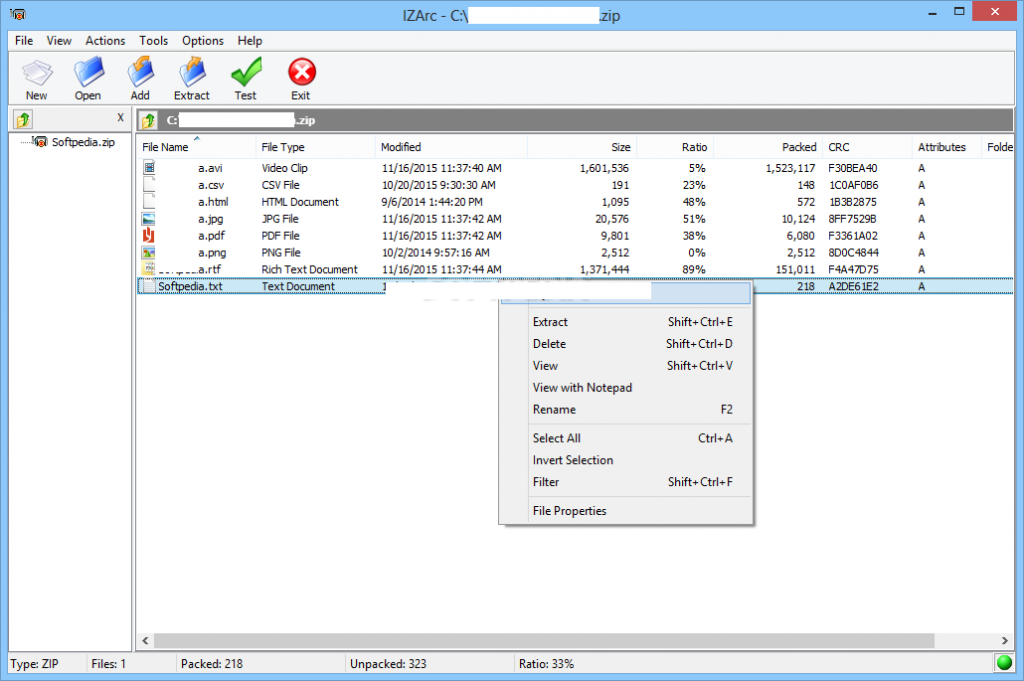Open the Help menu
This screenshot has width=1024, height=681.
[x=249, y=40]
